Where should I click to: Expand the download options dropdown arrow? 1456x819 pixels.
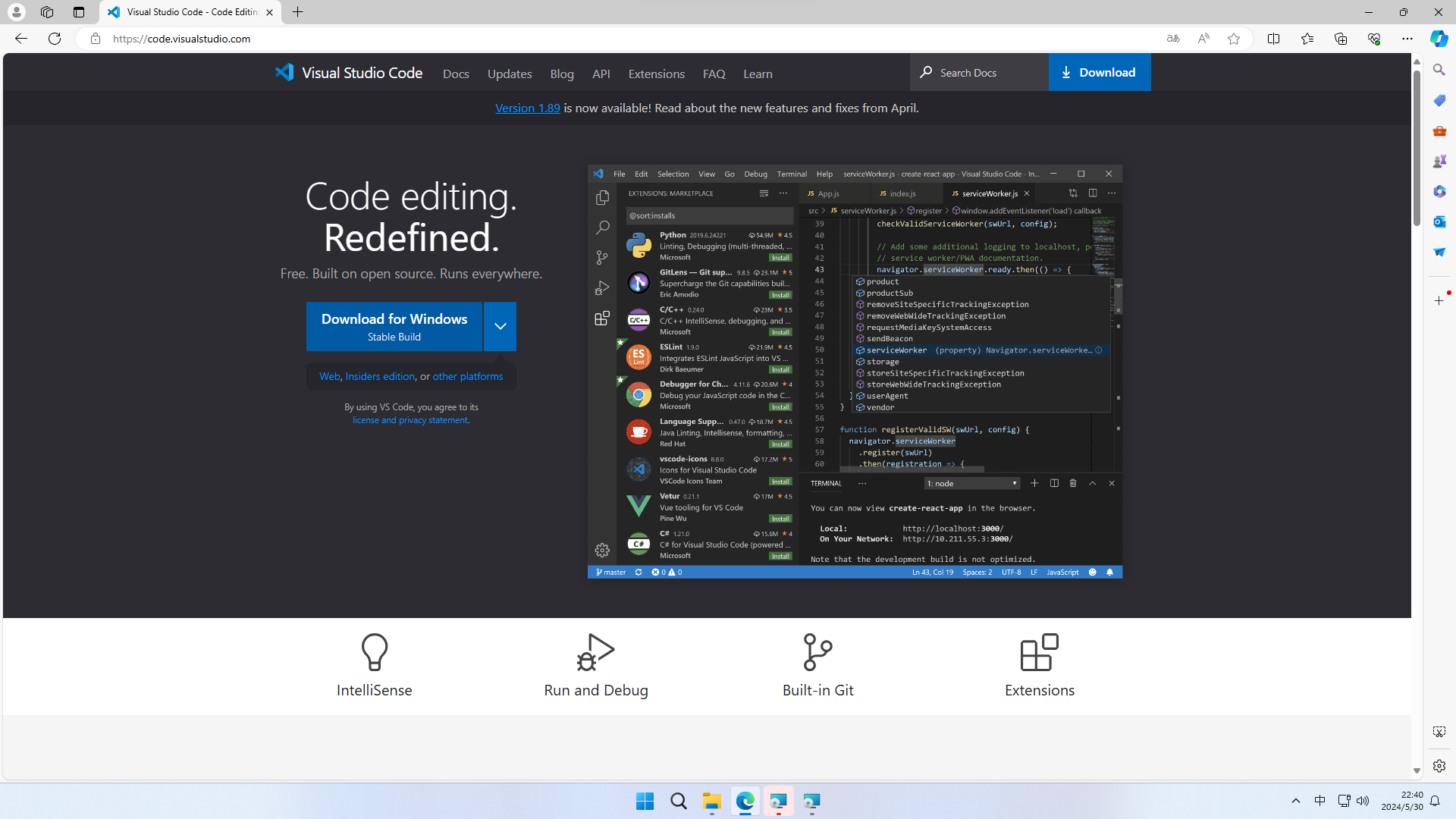[500, 327]
